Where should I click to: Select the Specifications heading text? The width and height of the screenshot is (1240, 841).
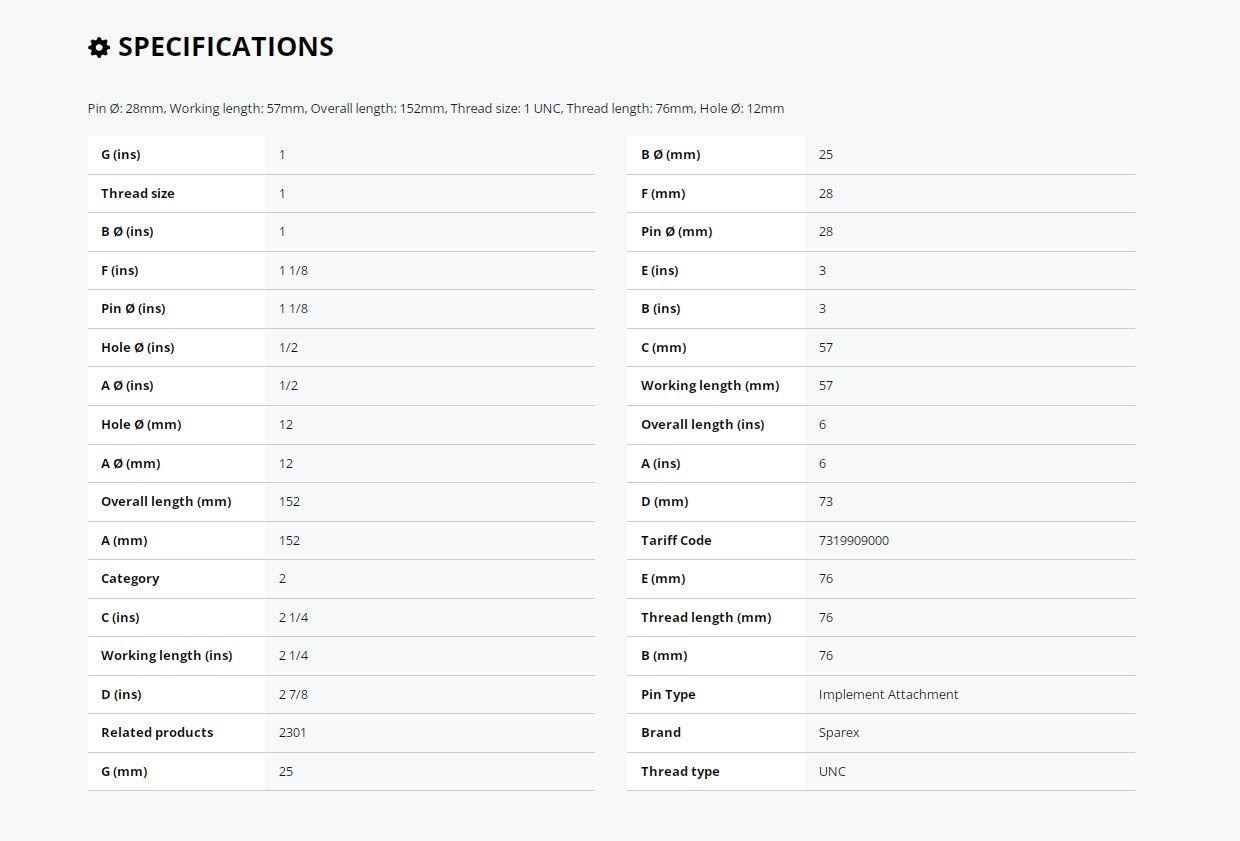[x=226, y=47]
